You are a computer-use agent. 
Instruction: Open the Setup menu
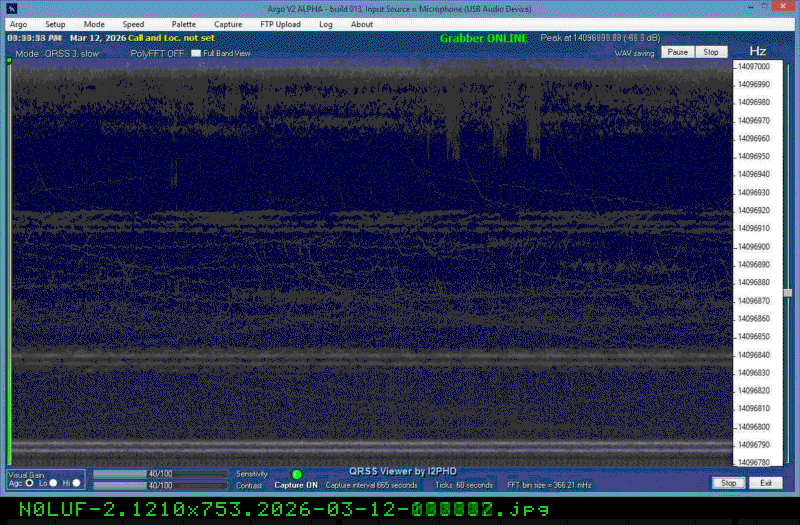click(55, 24)
